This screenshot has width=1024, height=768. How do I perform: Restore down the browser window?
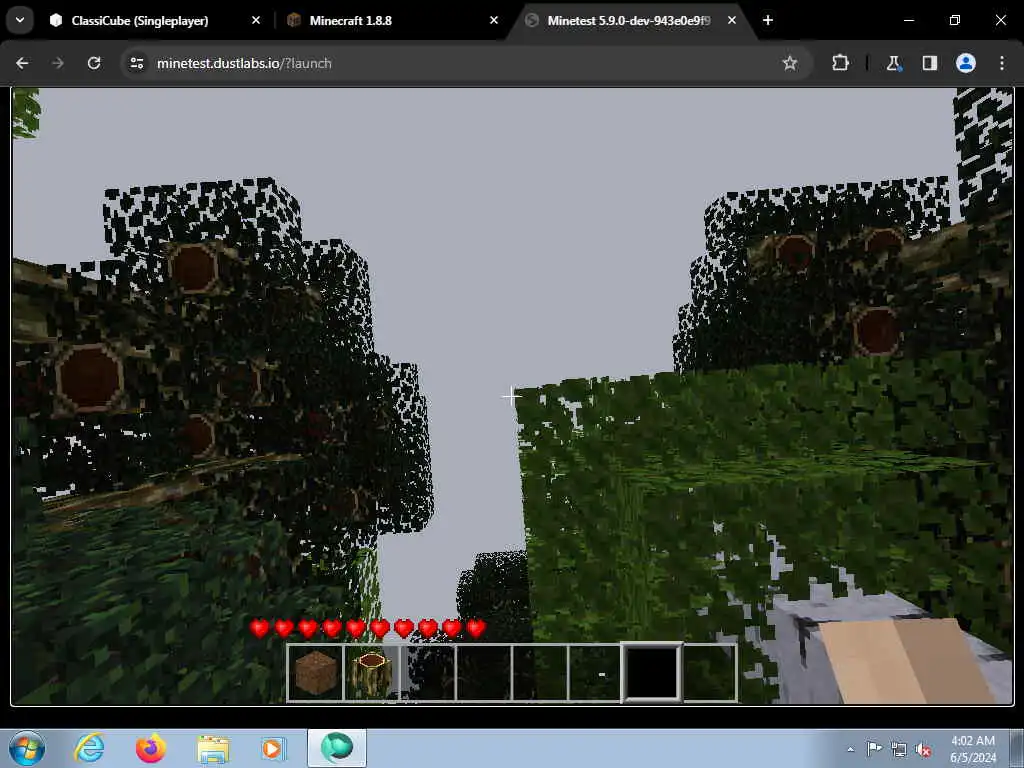(x=955, y=20)
